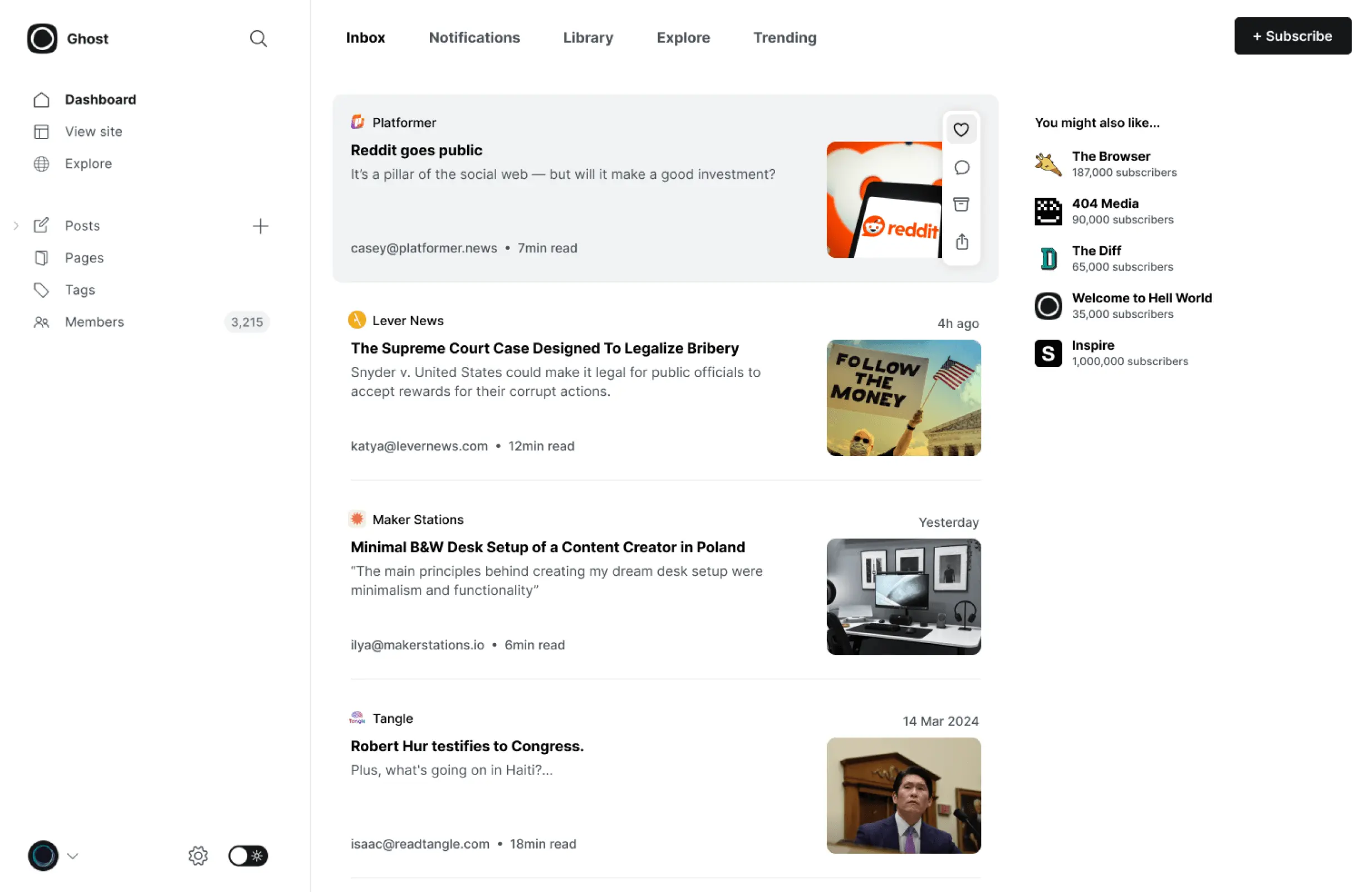Toggle dark mode switch at bottom left
This screenshot has height=892, width=1372.
(248, 856)
